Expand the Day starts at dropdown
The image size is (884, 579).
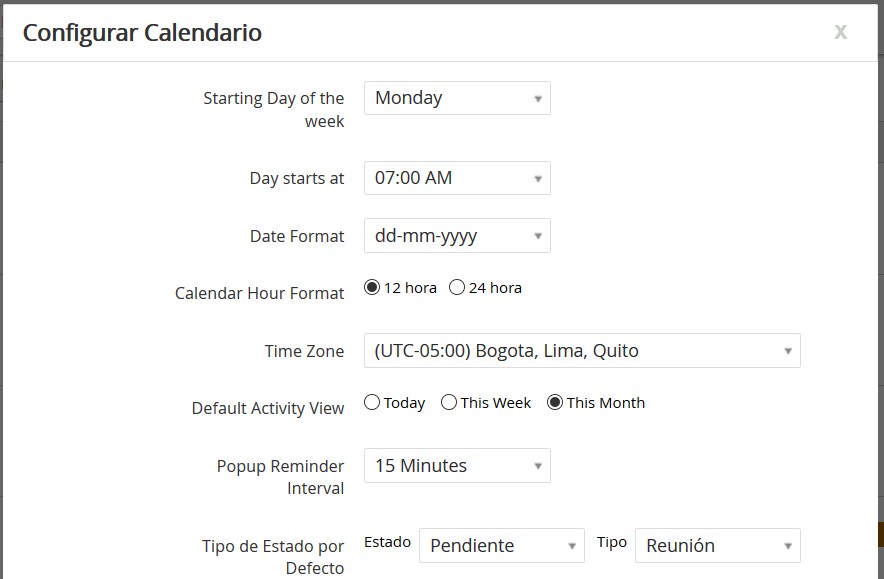[x=457, y=178]
